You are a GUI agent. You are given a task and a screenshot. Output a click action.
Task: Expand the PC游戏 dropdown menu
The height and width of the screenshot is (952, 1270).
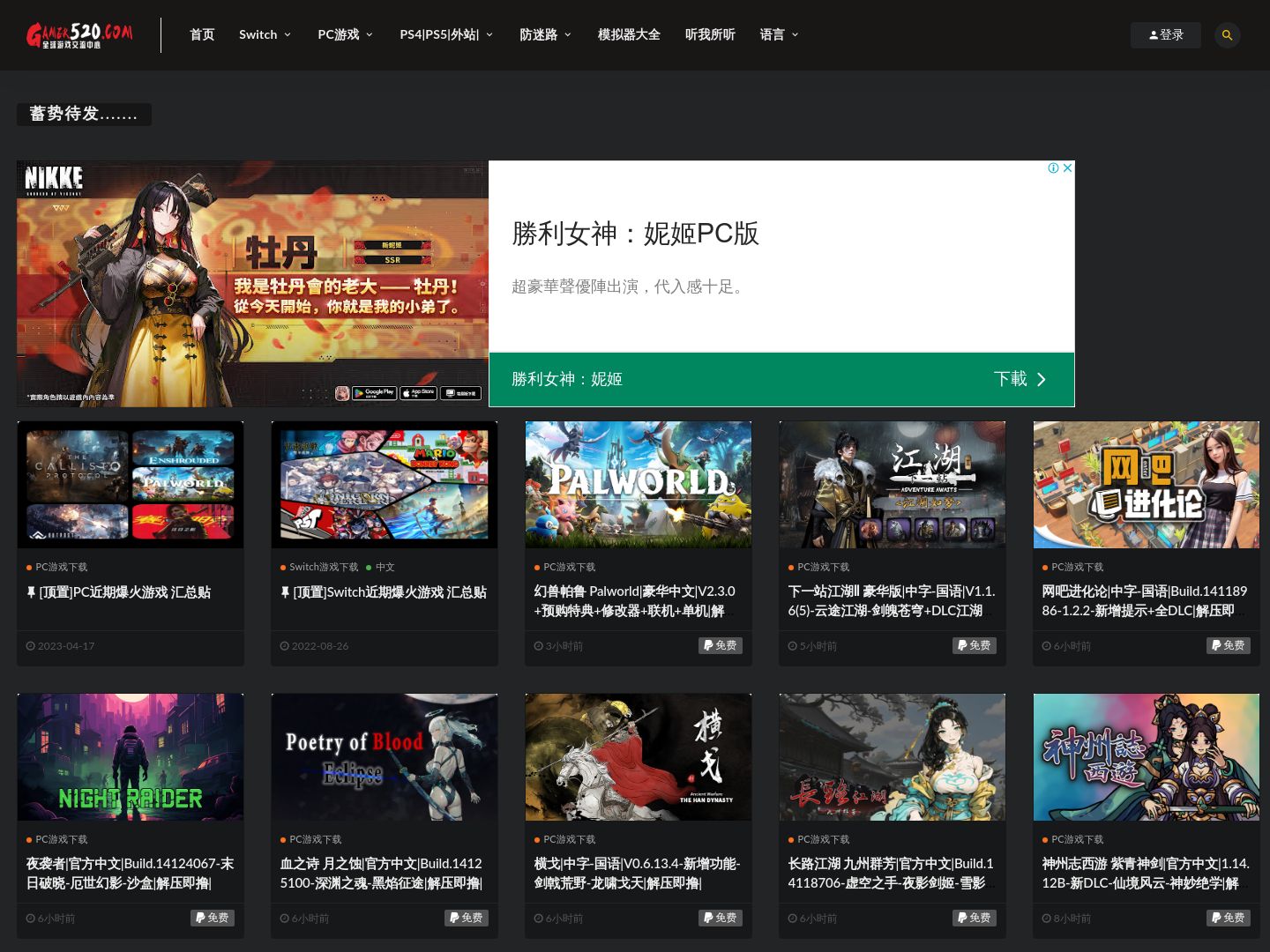(346, 35)
